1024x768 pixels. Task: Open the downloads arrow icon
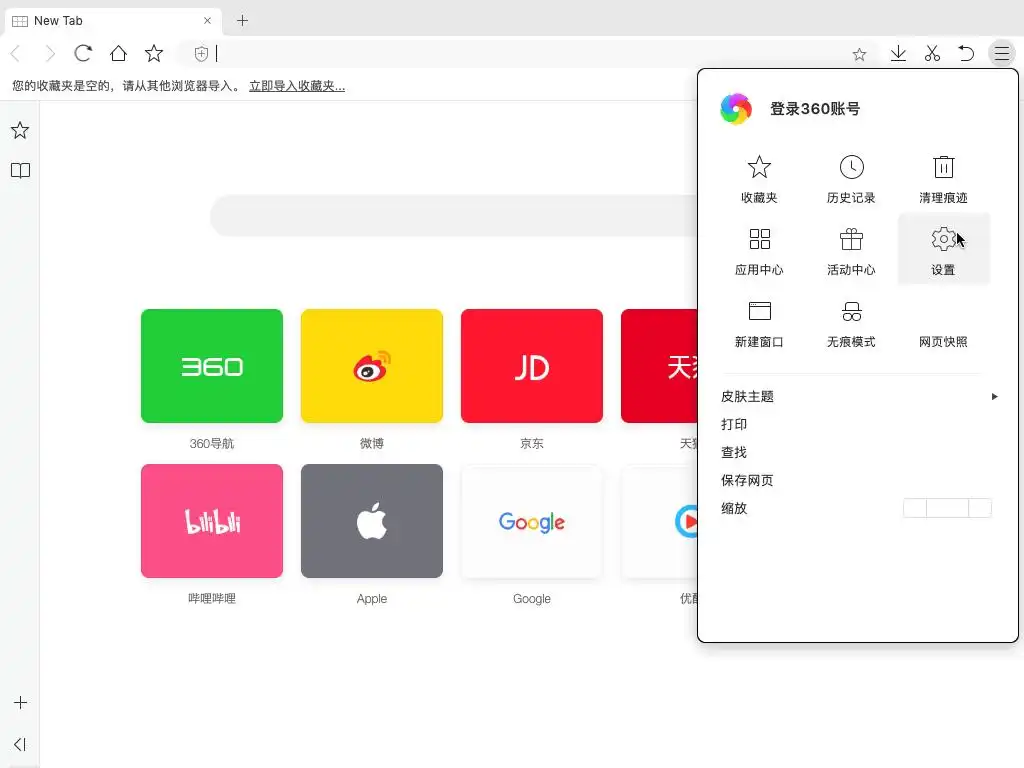(x=898, y=54)
